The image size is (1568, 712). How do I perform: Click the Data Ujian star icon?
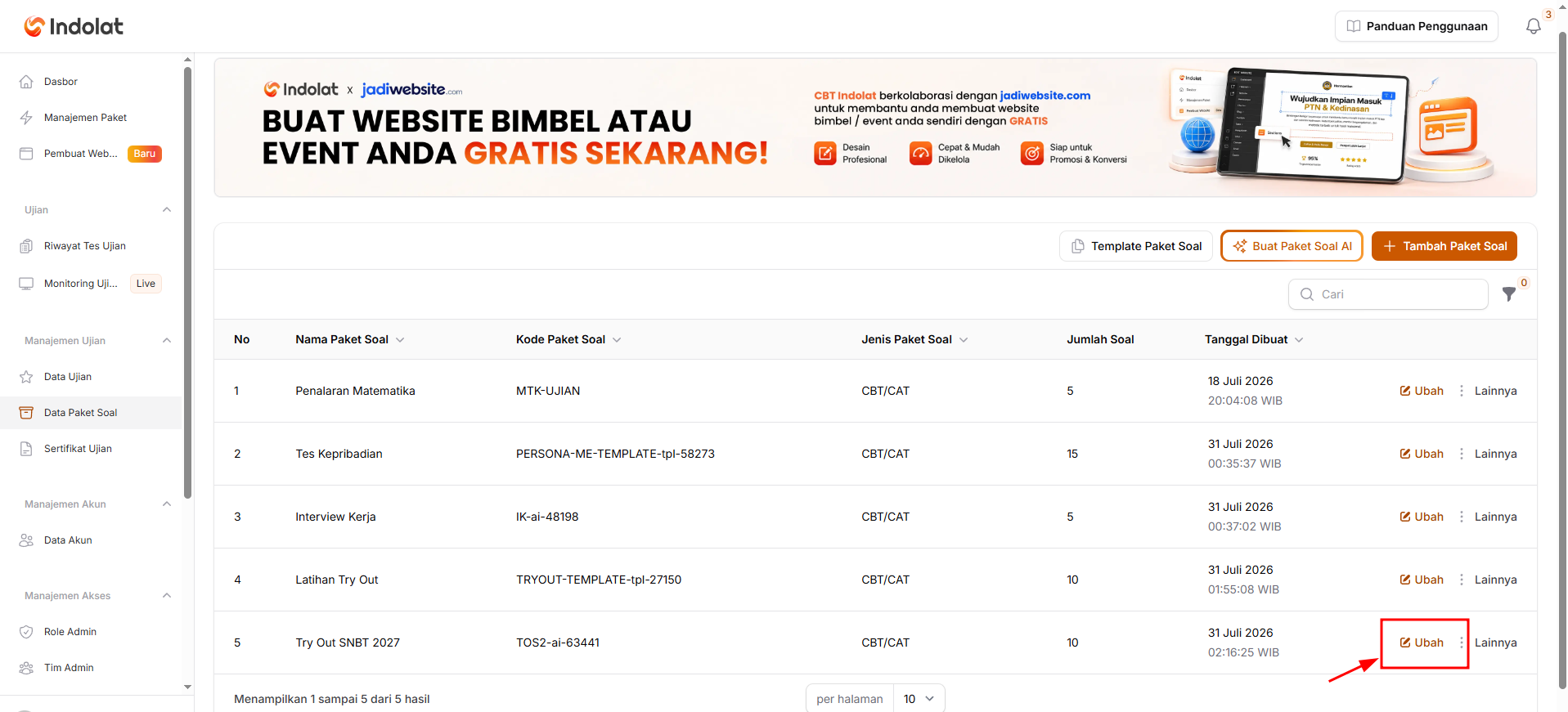click(26, 377)
